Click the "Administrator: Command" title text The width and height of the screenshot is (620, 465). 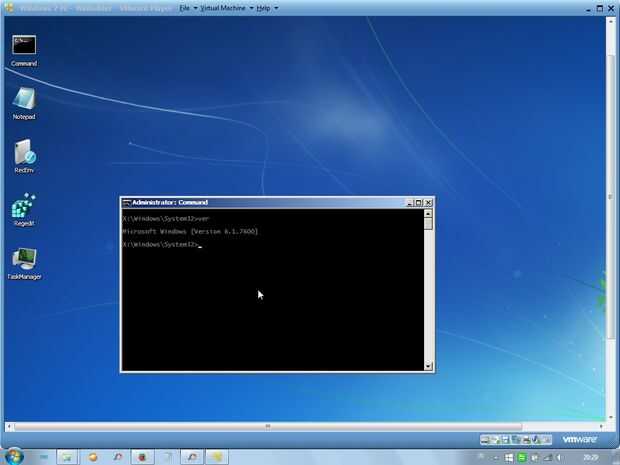click(x=170, y=202)
